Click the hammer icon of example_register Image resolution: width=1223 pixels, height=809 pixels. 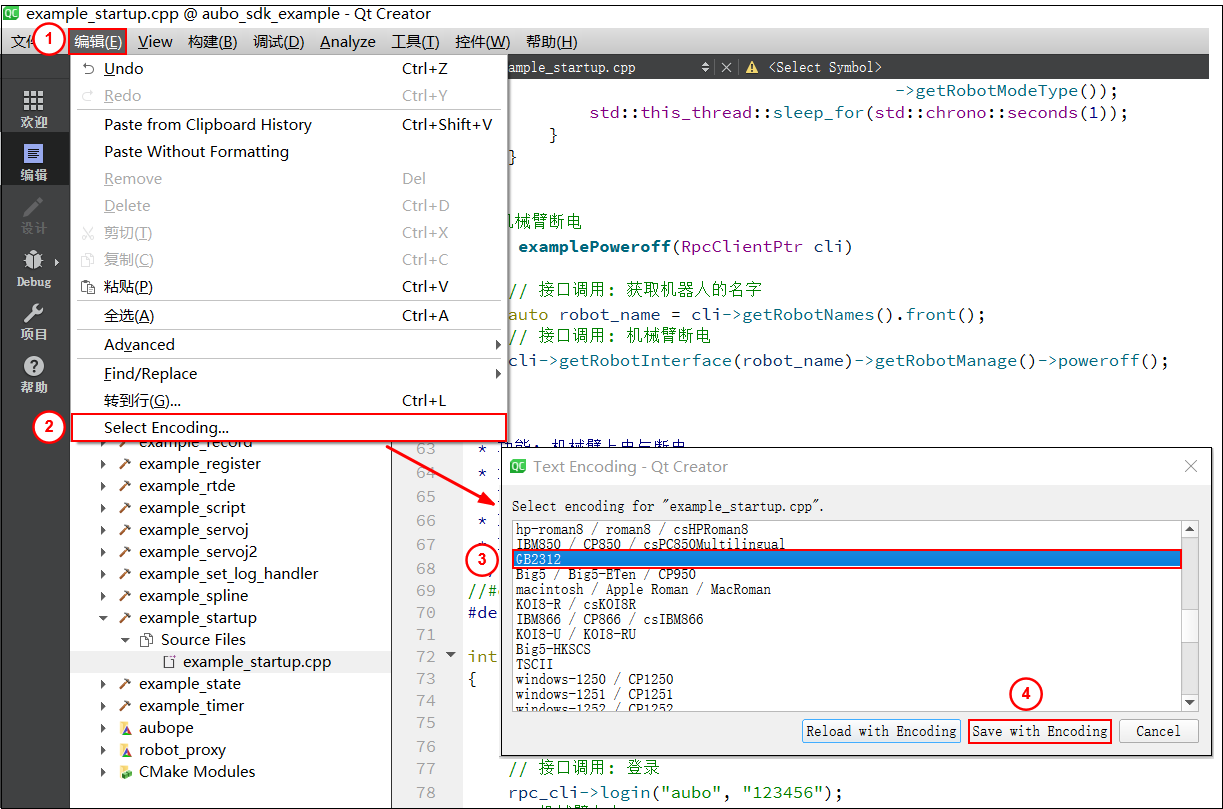pos(125,464)
